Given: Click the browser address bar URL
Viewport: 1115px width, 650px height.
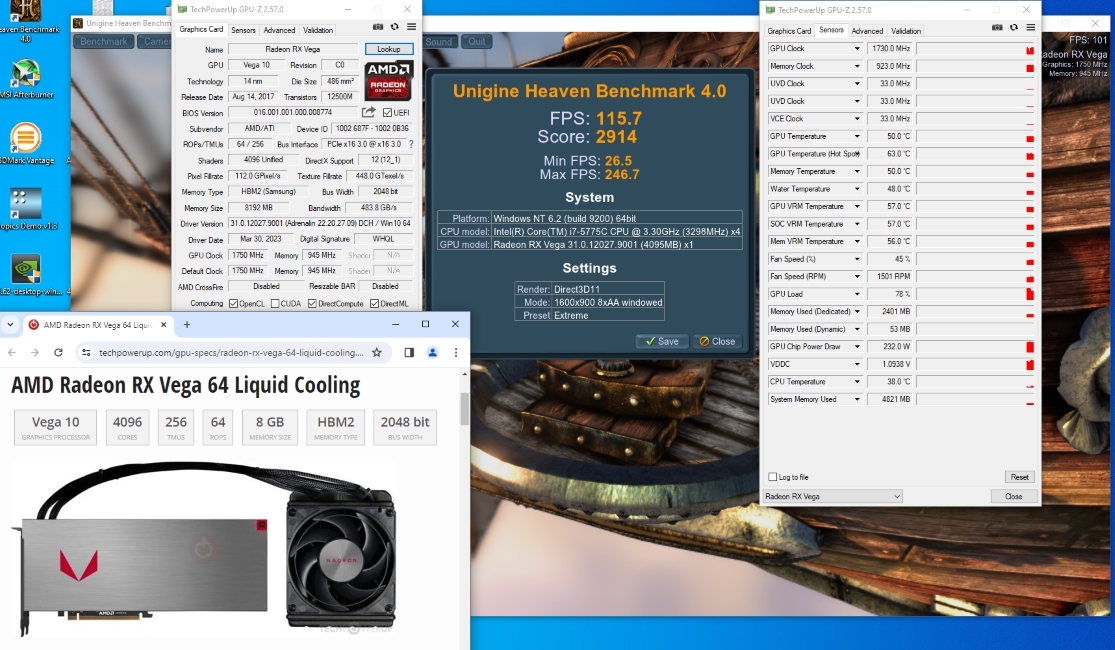Looking at the screenshot, I should pyautogui.click(x=231, y=353).
